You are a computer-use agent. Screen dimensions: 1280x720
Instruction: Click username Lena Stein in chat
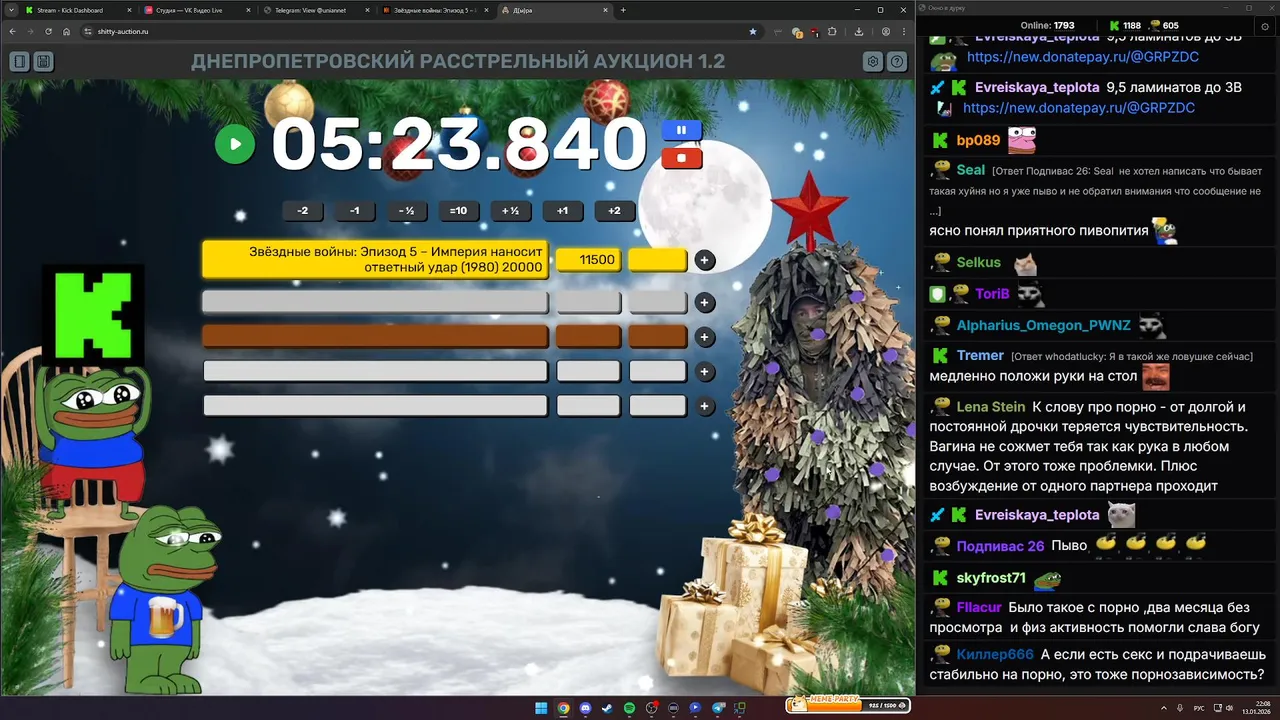click(990, 407)
